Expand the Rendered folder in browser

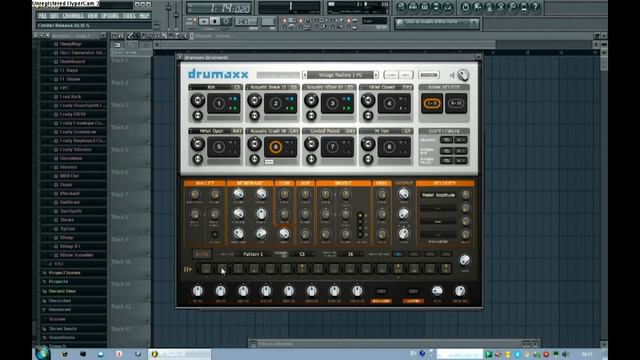60,310
